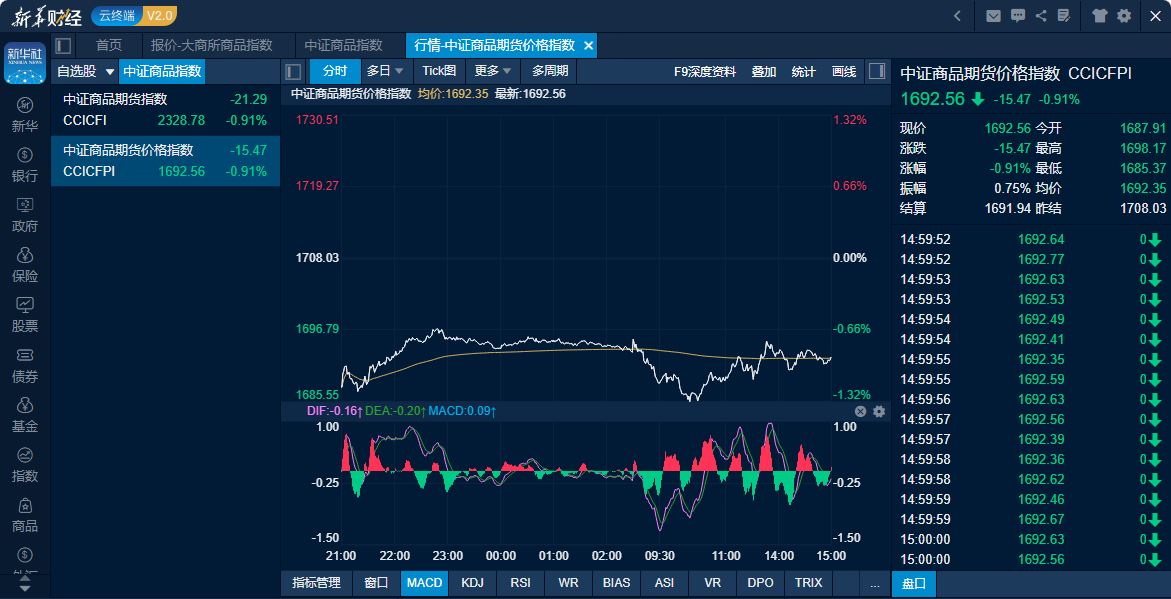Close the 行情-中证商品期货价格指数 tab

[x=588, y=46]
